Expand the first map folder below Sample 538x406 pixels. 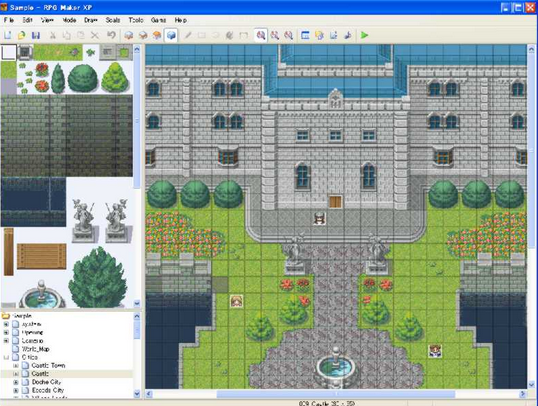pos(6,324)
